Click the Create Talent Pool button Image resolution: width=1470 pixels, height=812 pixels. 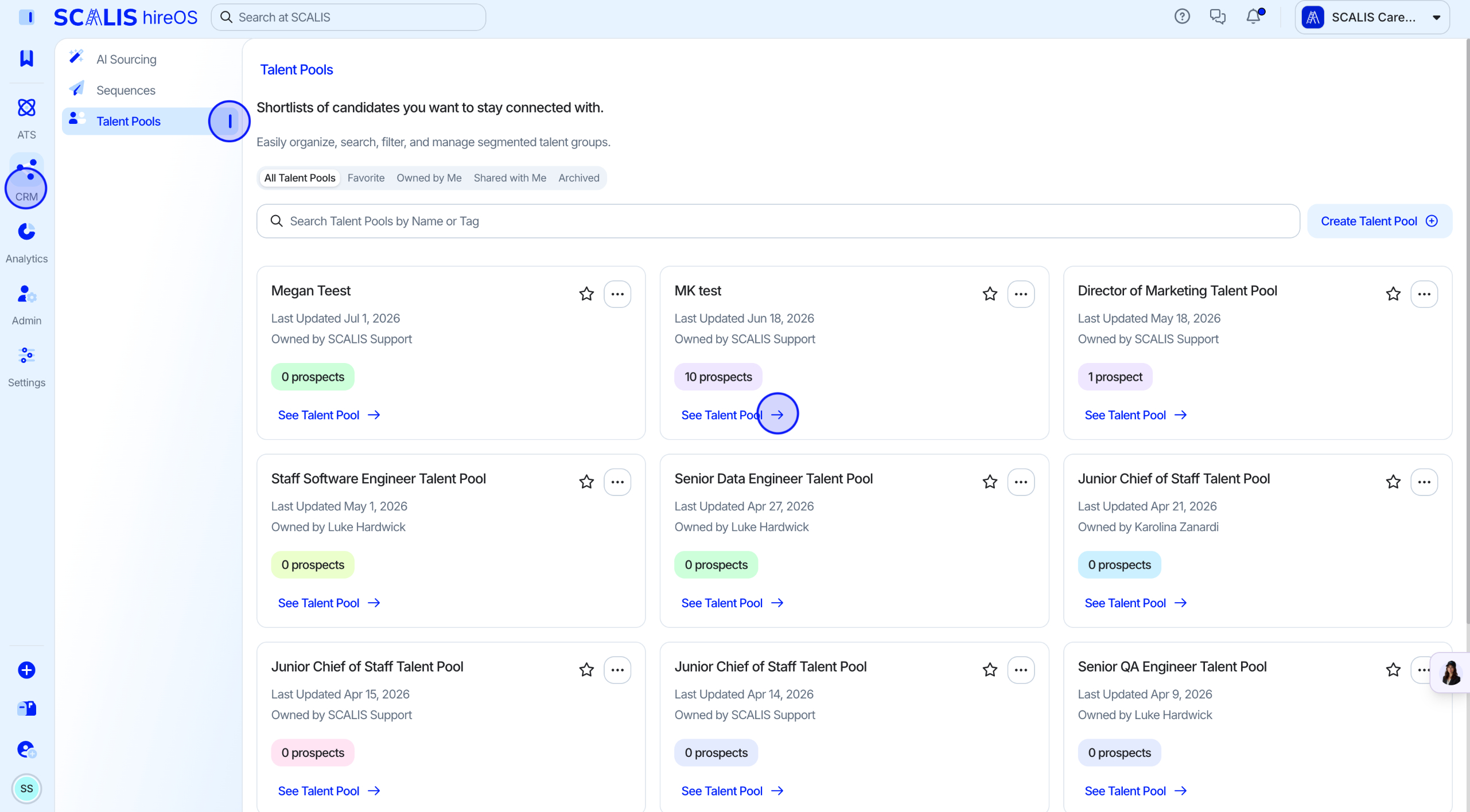(x=1379, y=221)
